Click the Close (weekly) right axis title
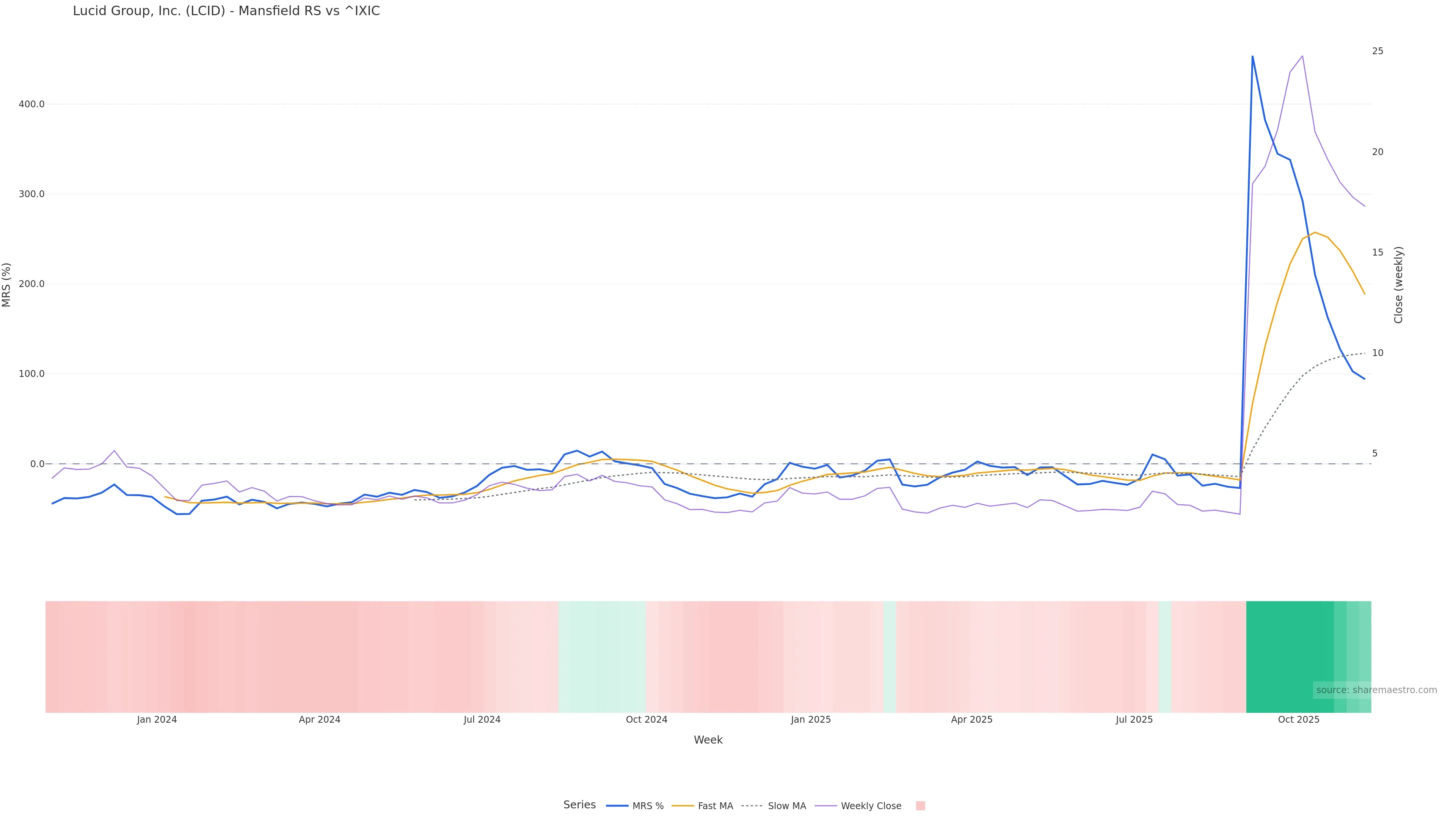 coord(1398,285)
